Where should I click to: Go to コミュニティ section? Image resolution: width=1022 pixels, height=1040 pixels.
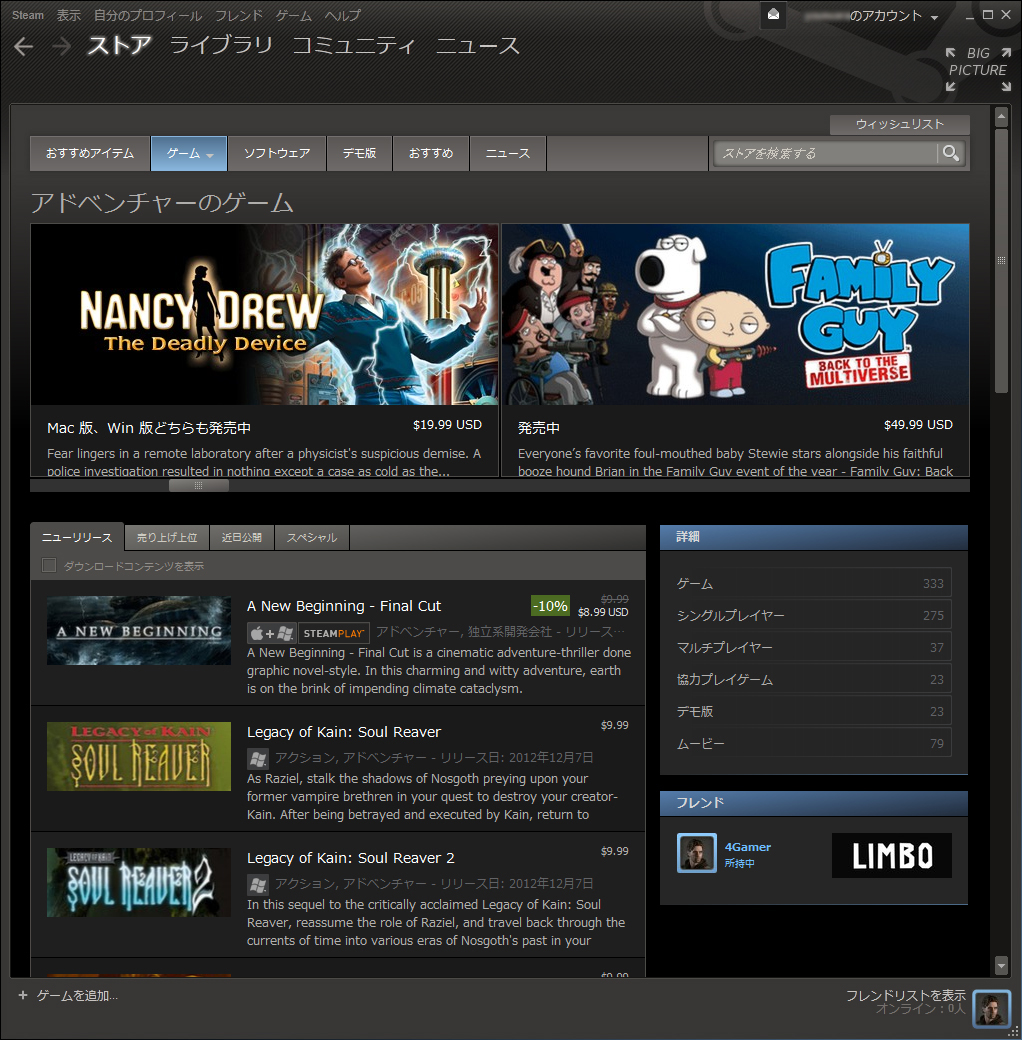[353, 45]
